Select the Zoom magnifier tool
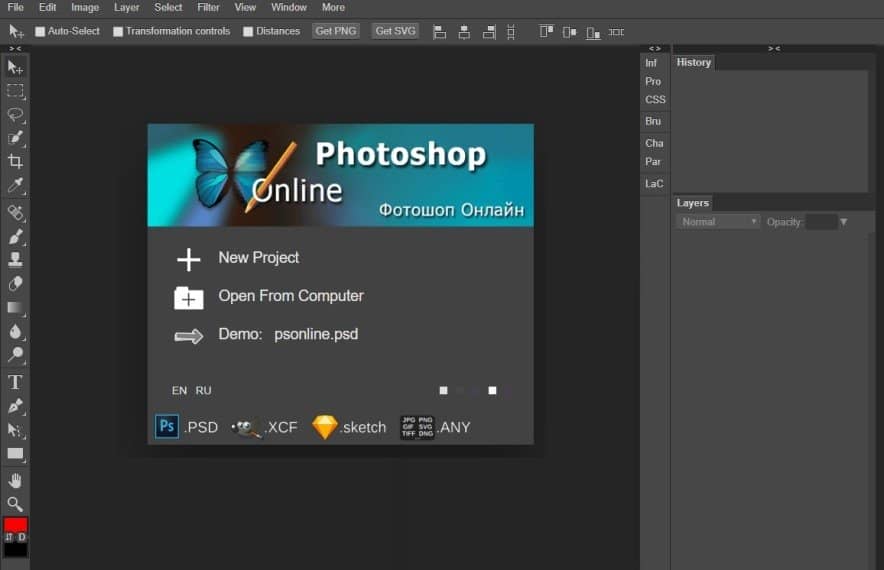The image size is (884, 570). click(15, 504)
